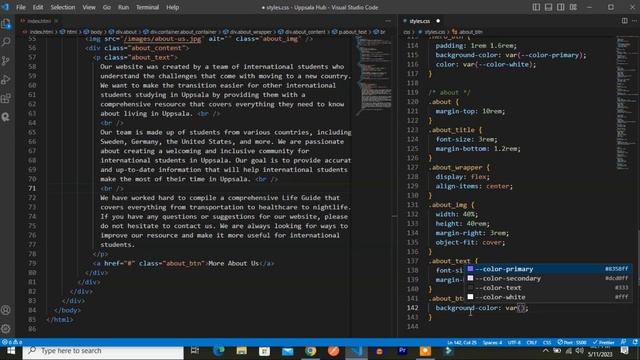Image resolution: width=640 pixels, height=360 pixels.
Task: Change Spaces: 4 indentation setting
Action: 492,342
